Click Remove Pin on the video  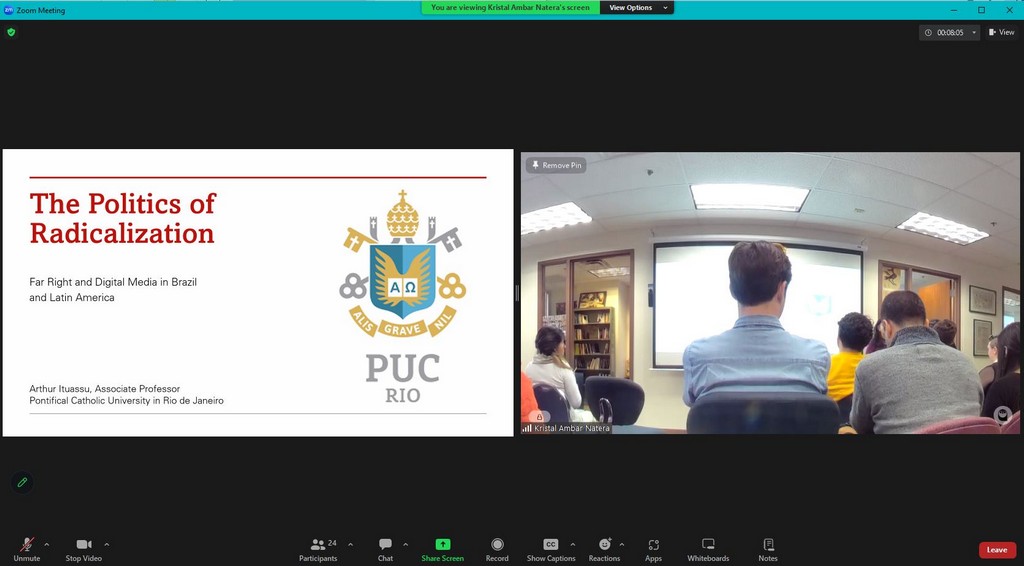coord(556,165)
